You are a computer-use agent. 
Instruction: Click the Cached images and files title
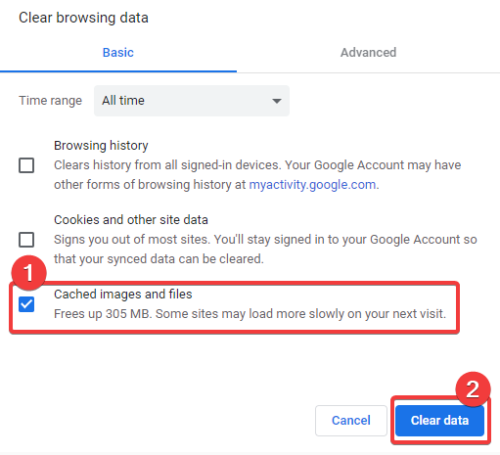123,294
